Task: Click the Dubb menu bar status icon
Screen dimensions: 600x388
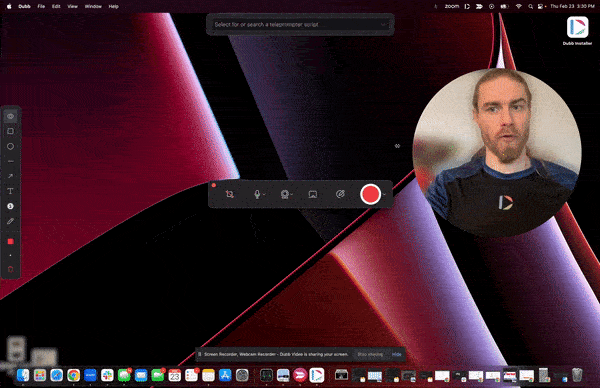Action: pos(467,6)
